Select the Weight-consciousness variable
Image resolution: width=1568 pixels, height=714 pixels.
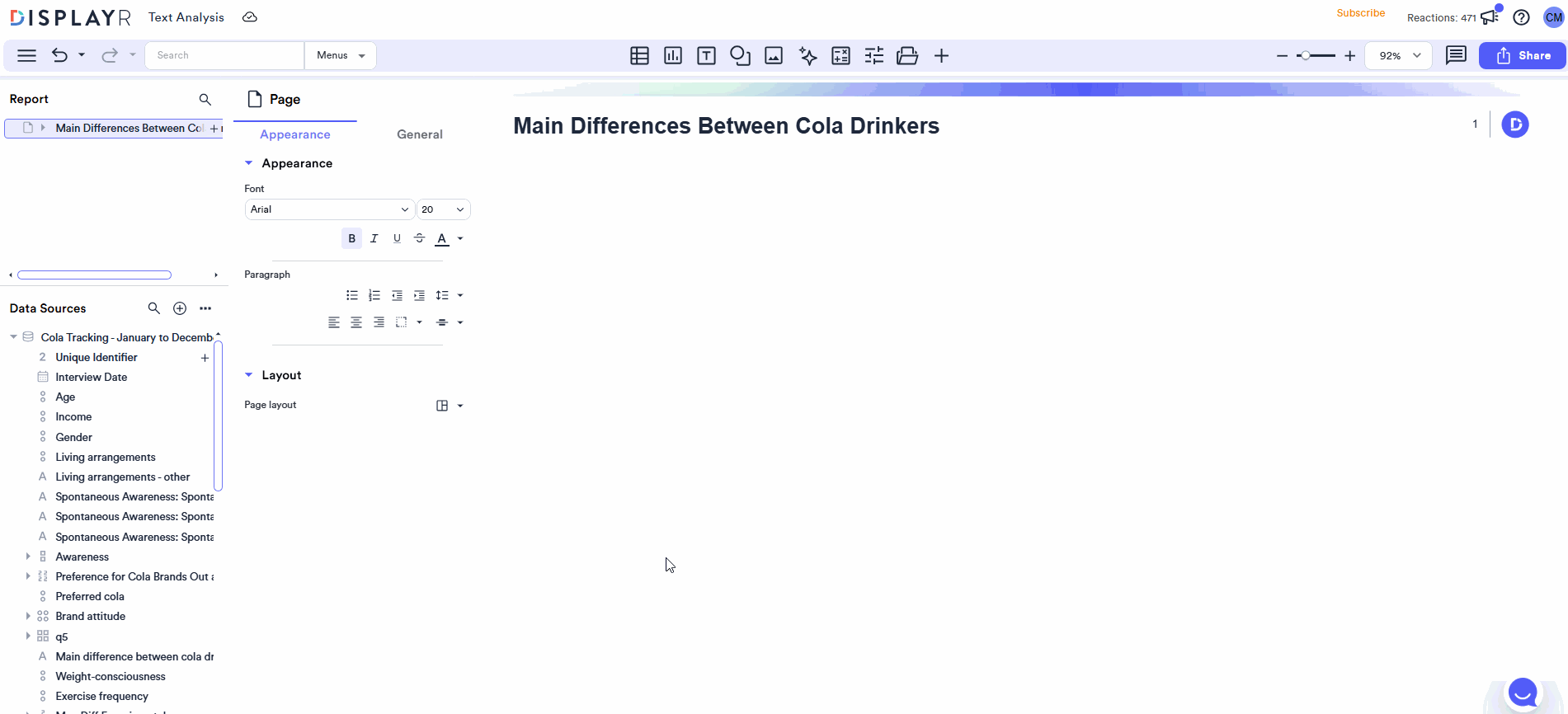111,676
